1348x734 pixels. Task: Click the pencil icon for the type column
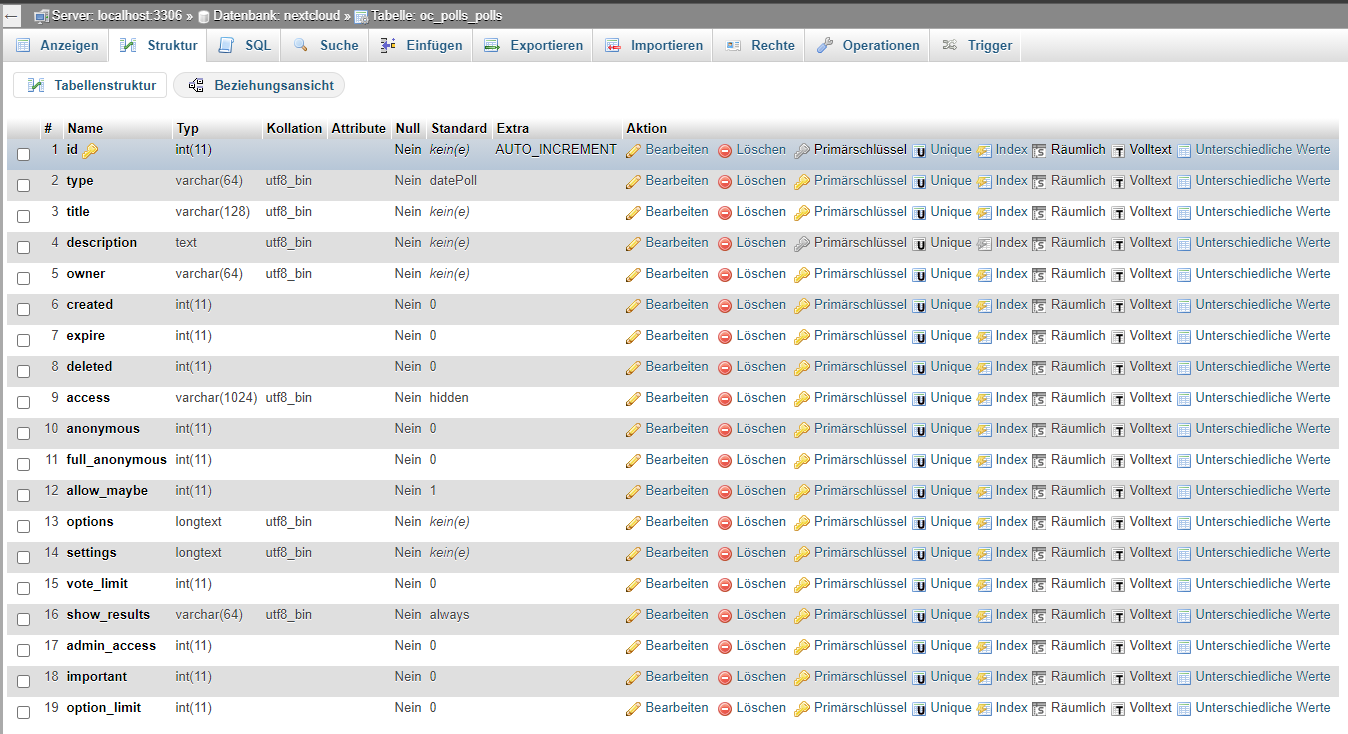(x=633, y=182)
